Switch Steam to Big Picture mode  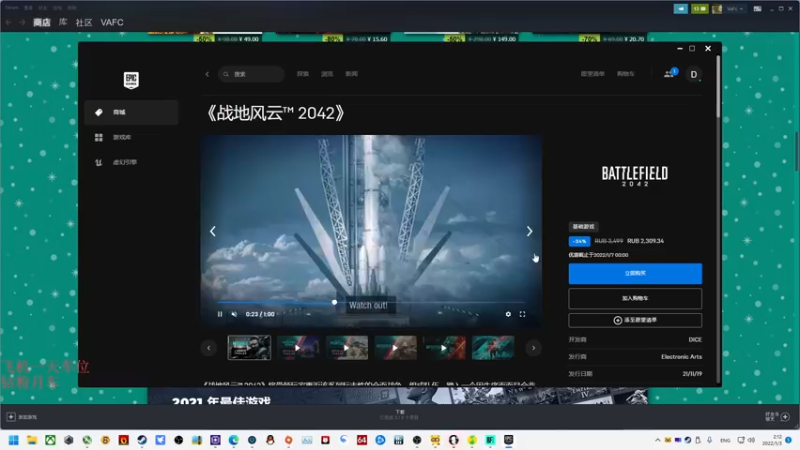point(758,9)
